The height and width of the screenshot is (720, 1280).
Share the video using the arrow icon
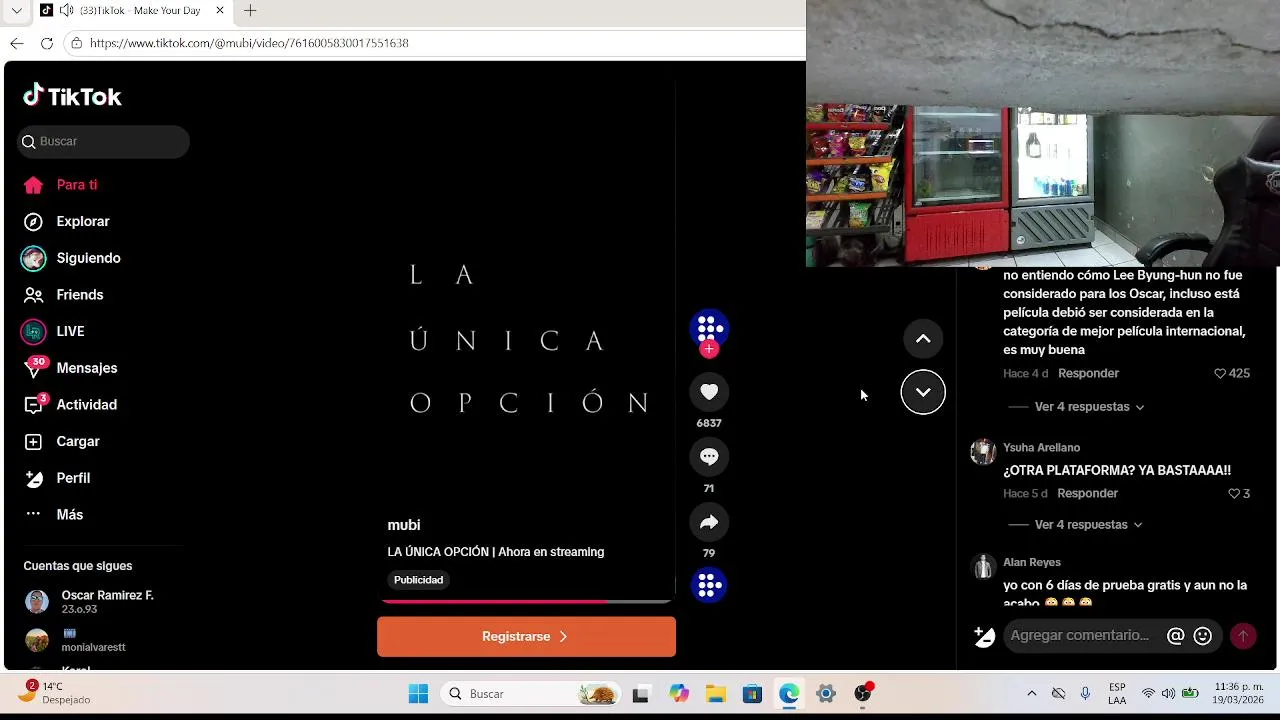coord(709,522)
